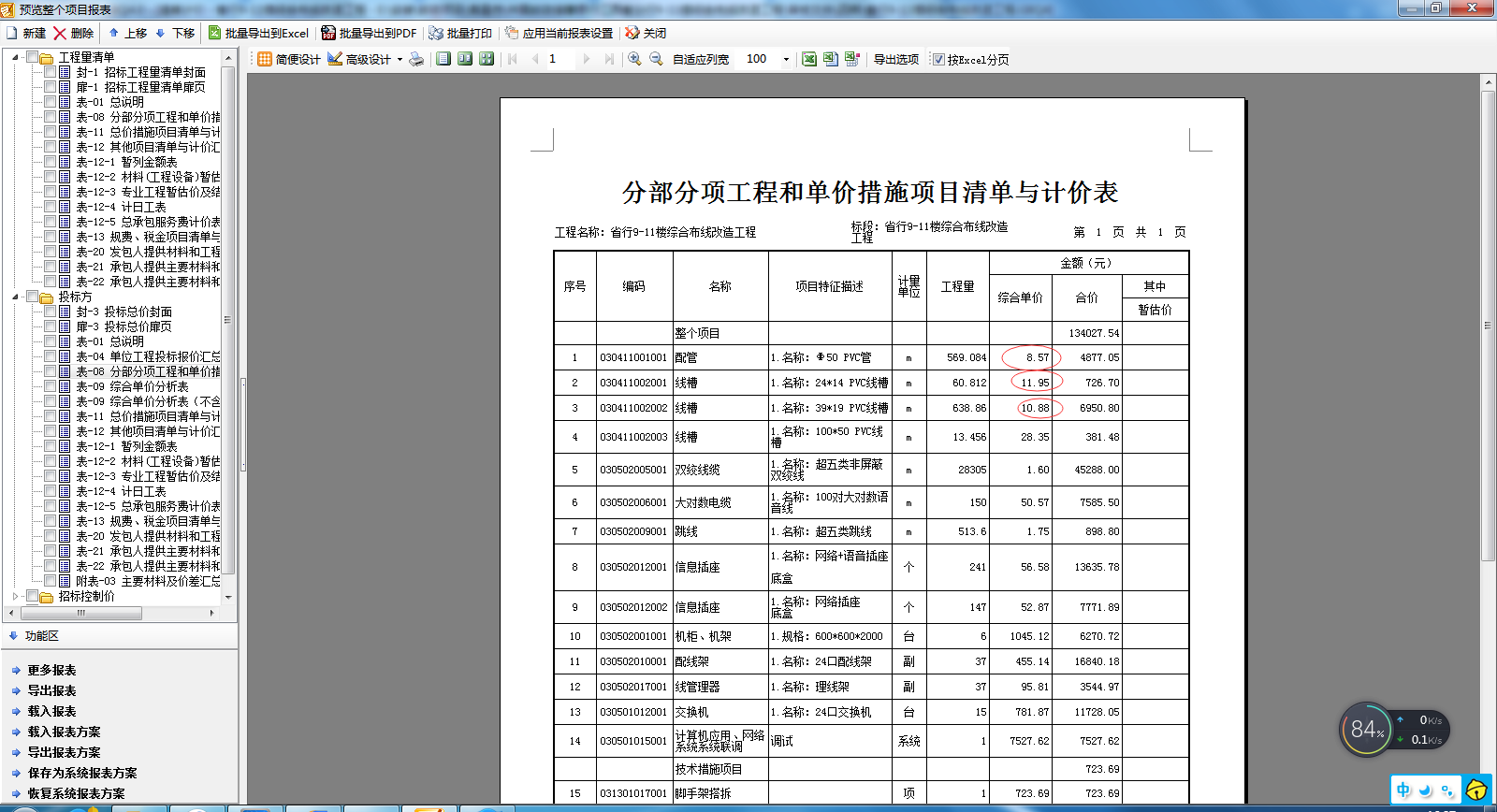Image resolution: width=1497 pixels, height=812 pixels.
Task: Click the 84% memory floating widget
Action: pos(1366,730)
